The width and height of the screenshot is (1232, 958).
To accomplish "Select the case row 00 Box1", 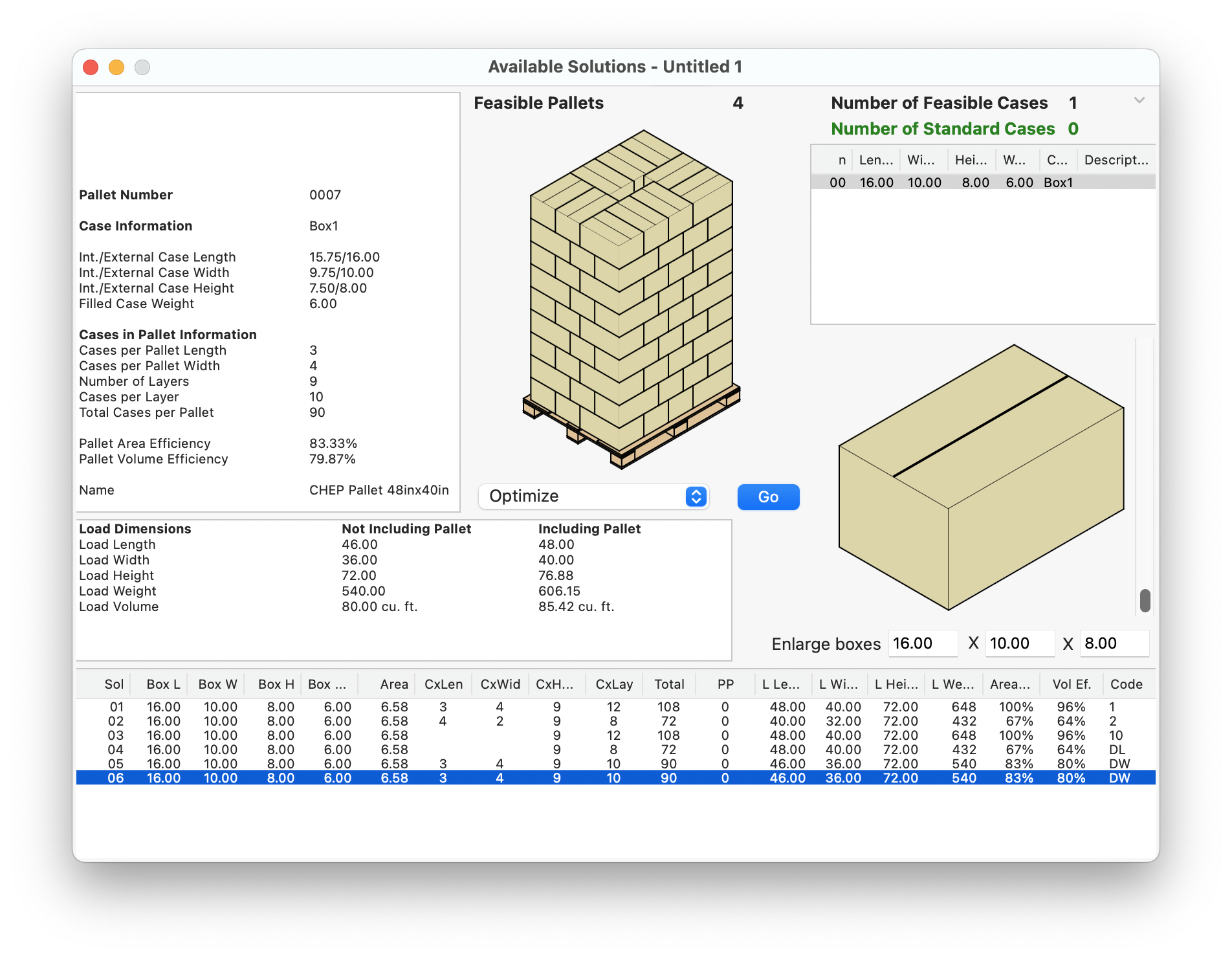I will pos(982,183).
